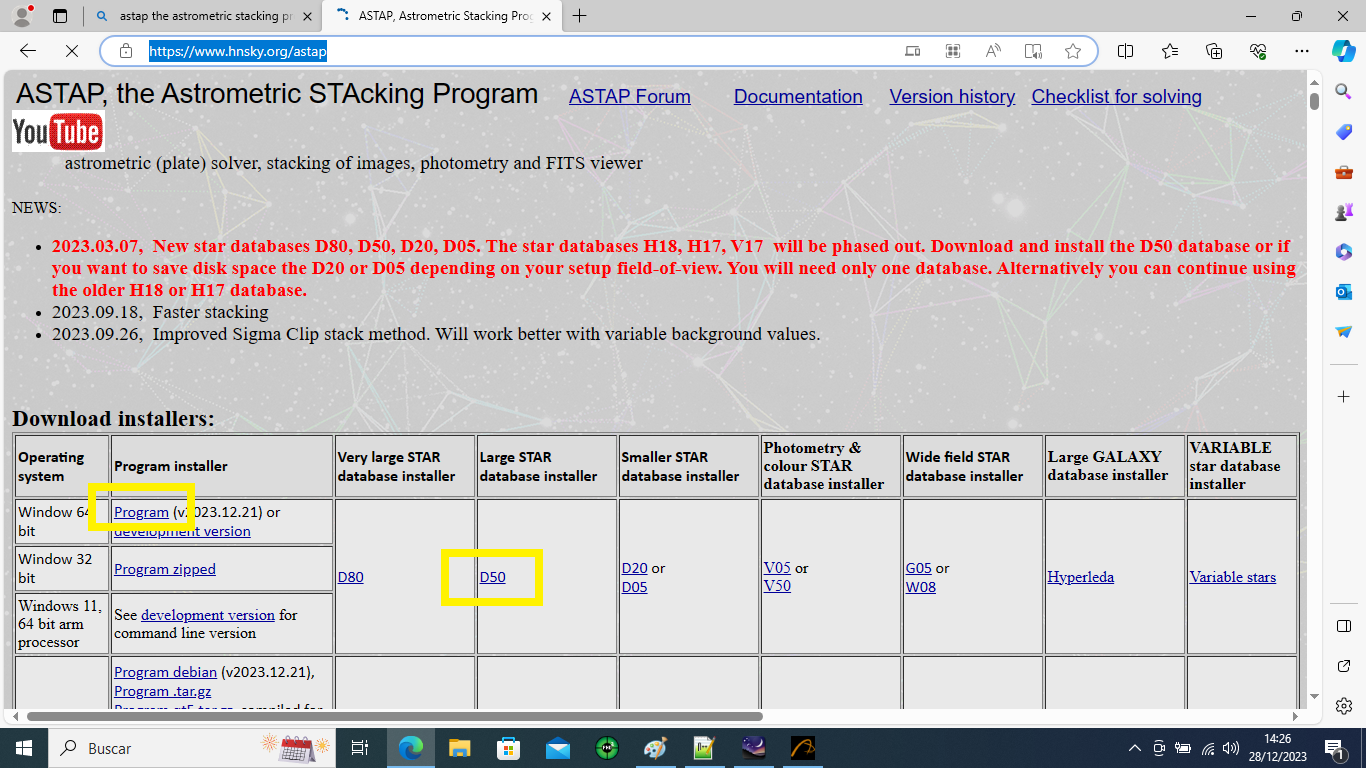Image resolution: width=1366 pixels, height=768 pixels.
Task: Open the app available / send to devices icon
Action: [x=912, y=51]
